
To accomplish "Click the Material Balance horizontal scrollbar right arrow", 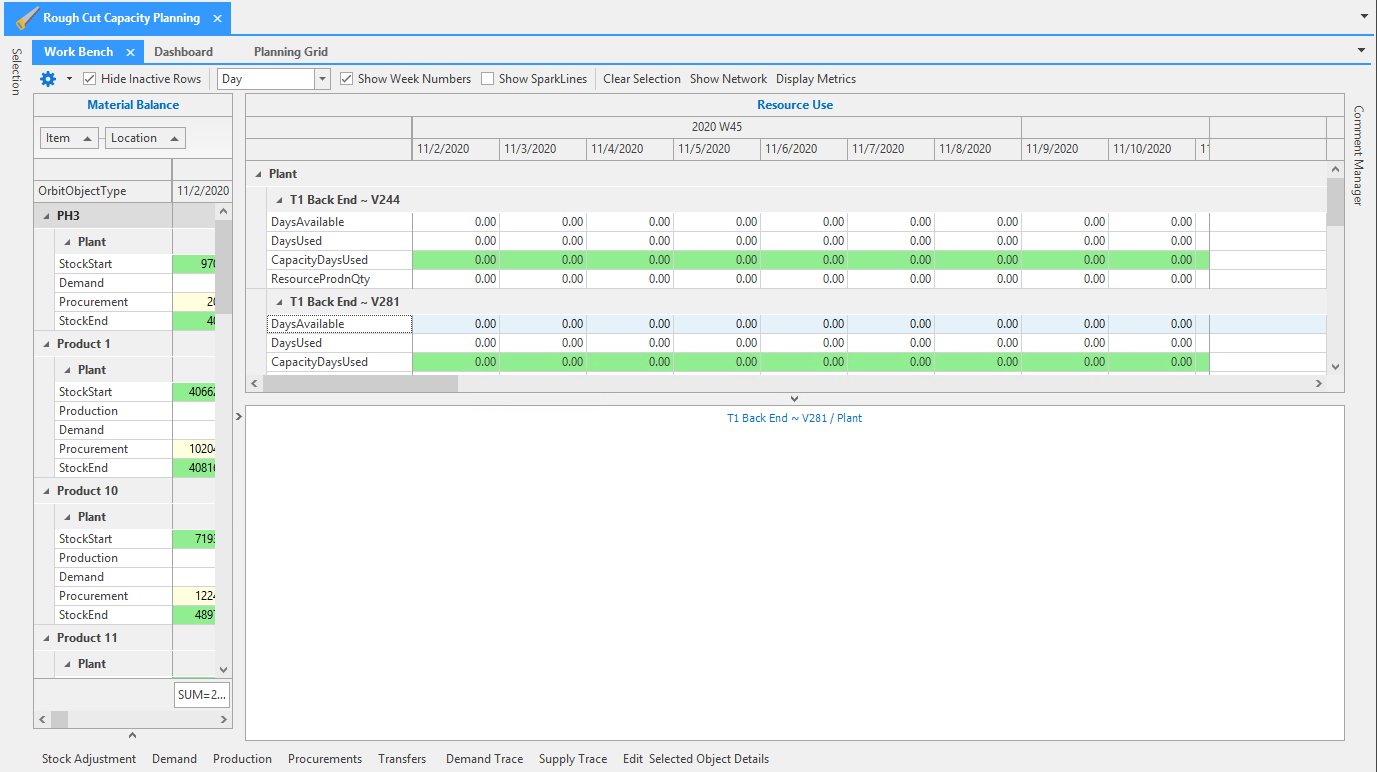I will (x=223, y=719).
